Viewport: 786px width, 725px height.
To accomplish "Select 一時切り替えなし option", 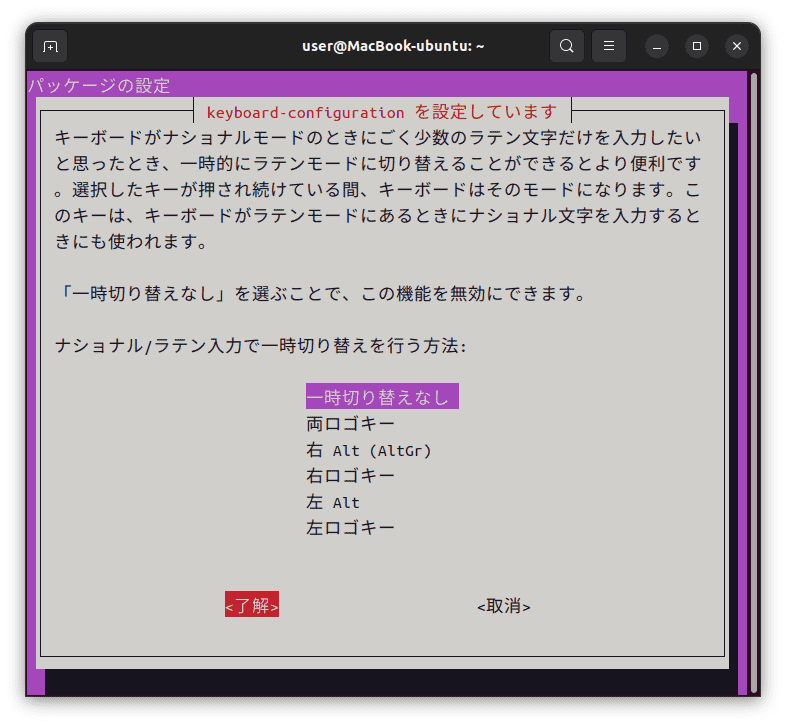I will (x=382, y=397).
